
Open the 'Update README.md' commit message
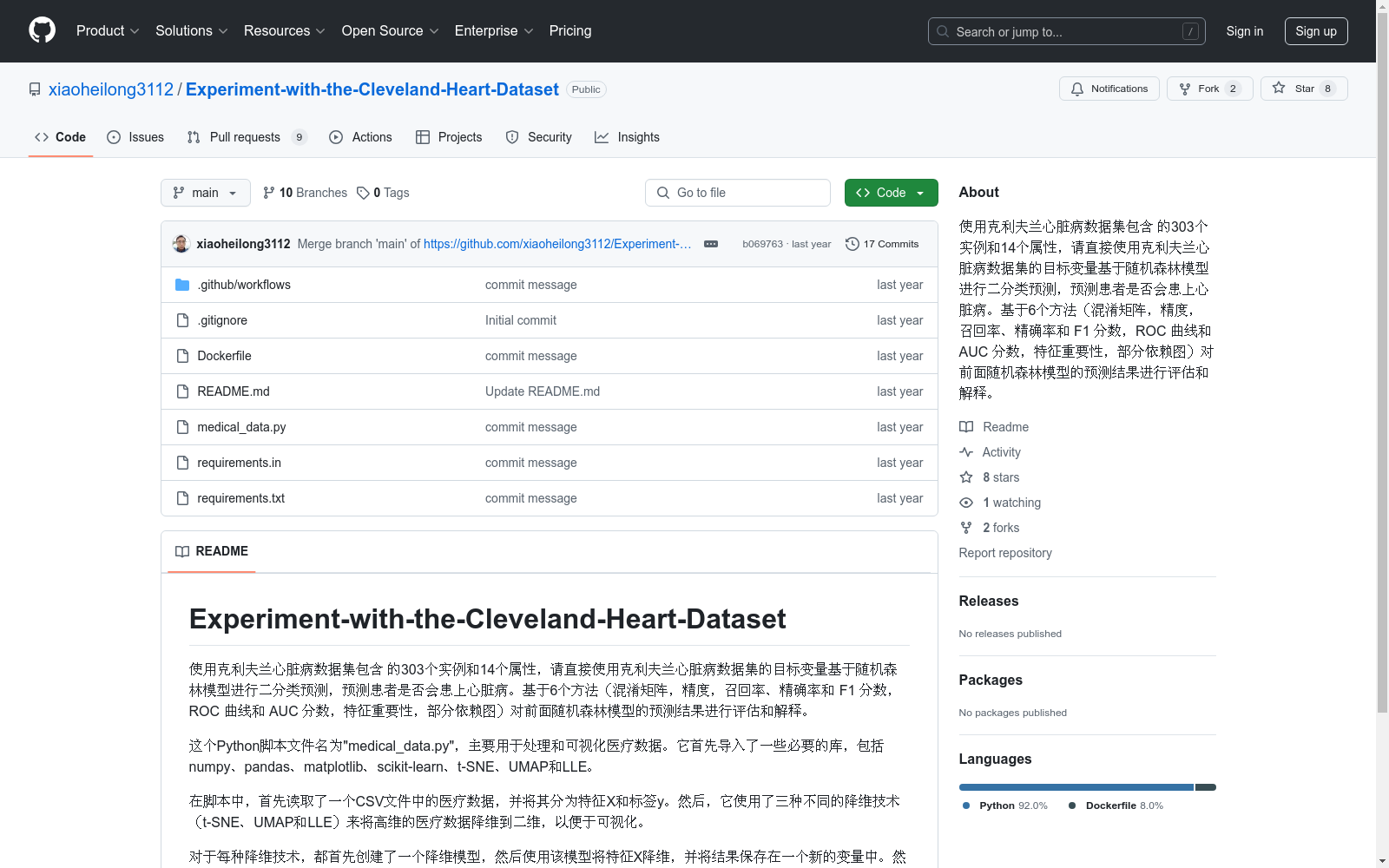click(543, 391)
